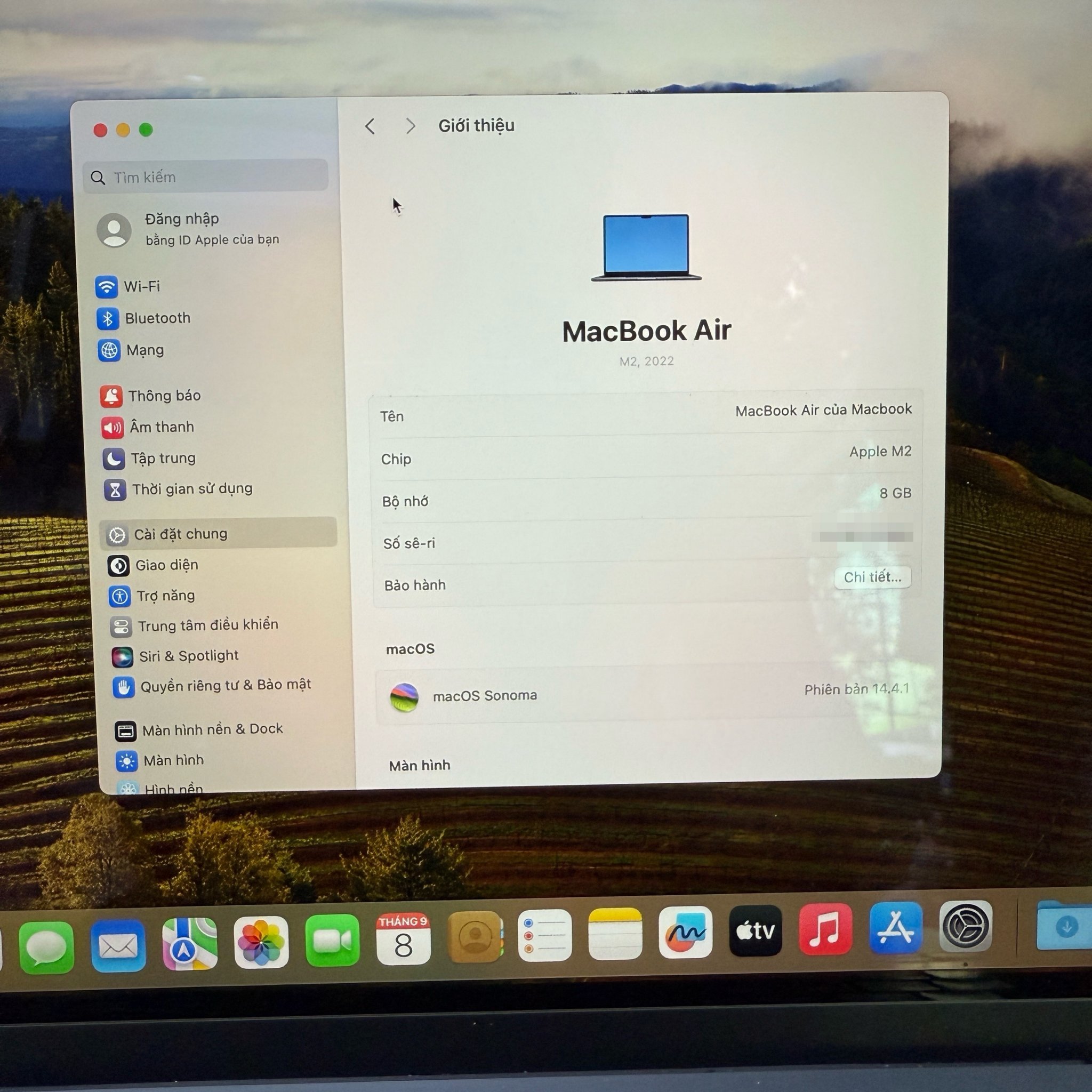This screenshot has width=1092, height=1092.
Task: Open Mail from the Dock
Action: [118, 945]
